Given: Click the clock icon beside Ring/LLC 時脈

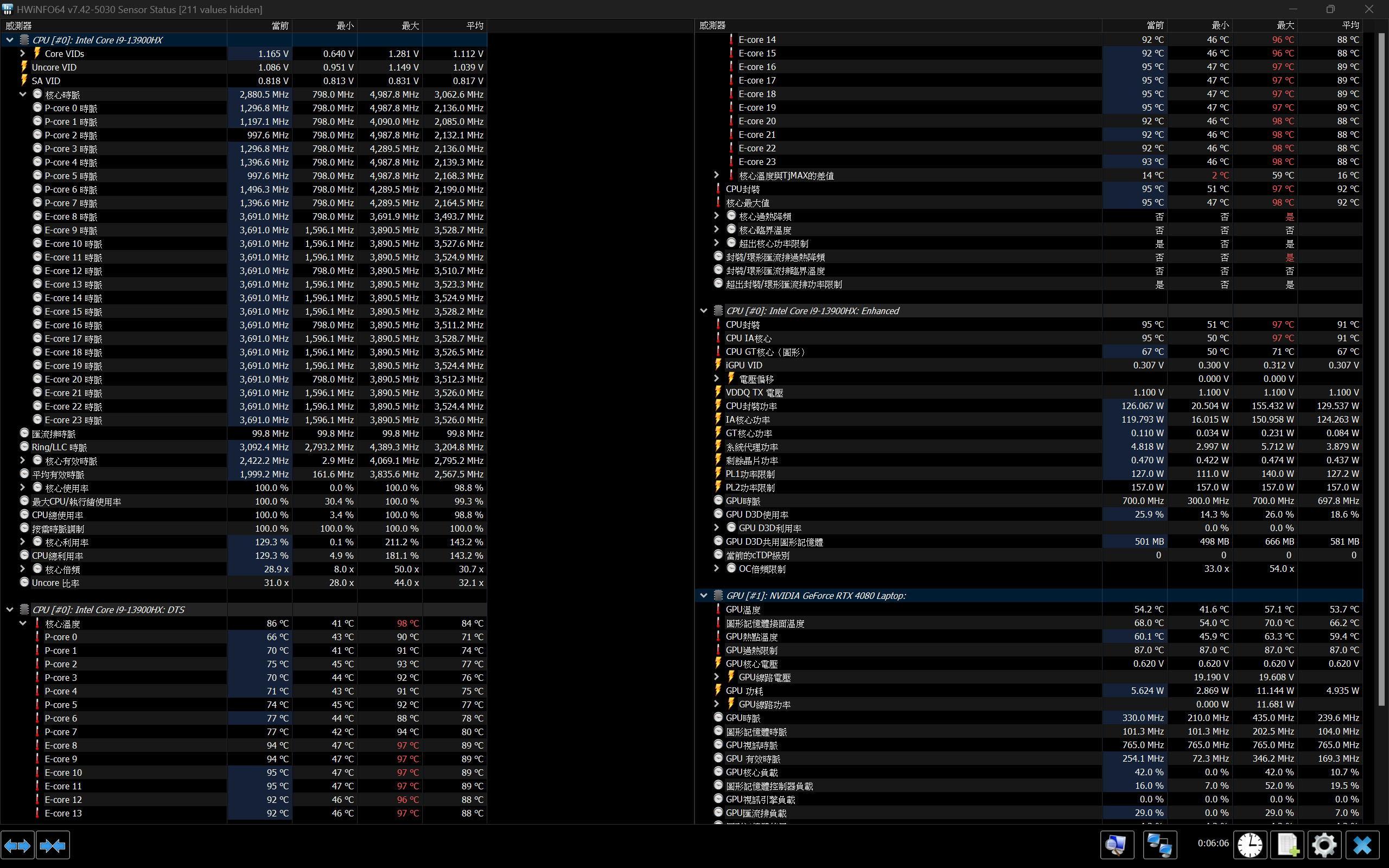Looking at the screenshot, I should pos(24,446).
